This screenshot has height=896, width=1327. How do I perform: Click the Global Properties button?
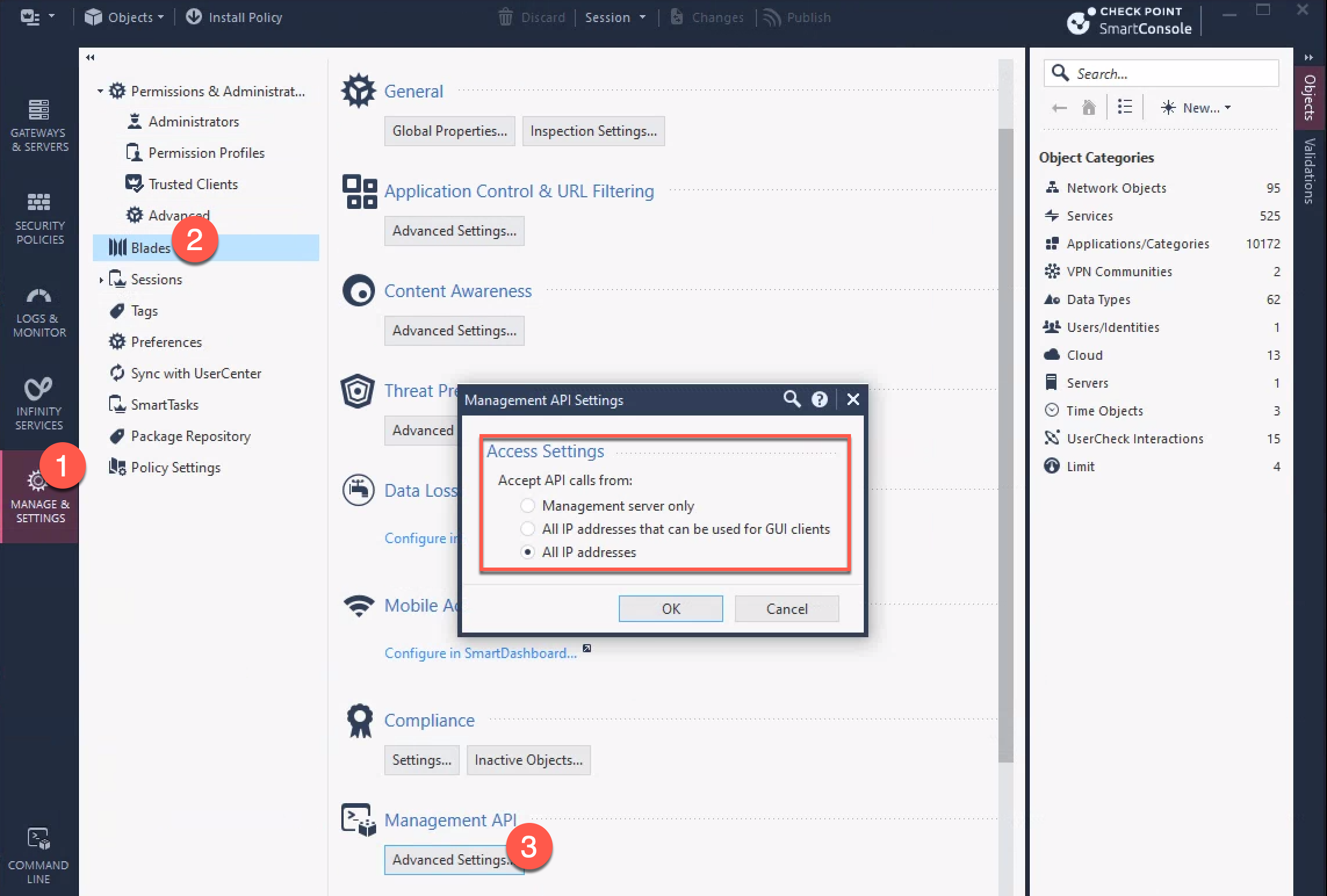pyautogui.click(x=449, y=131)
